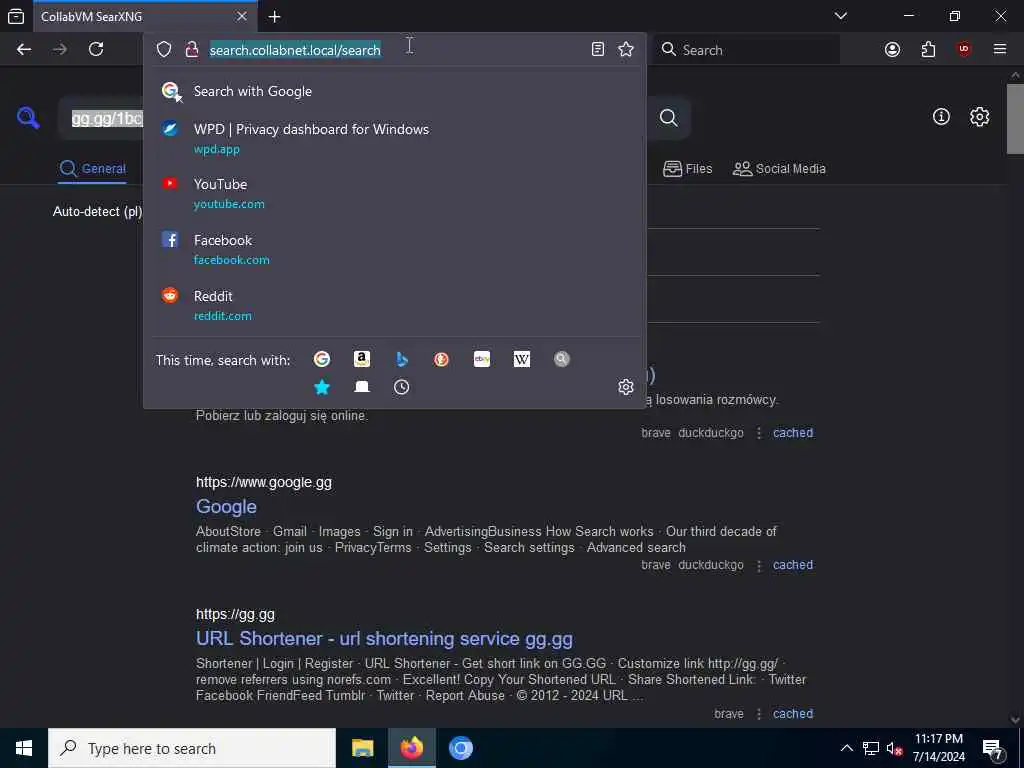Open File Explorer from the taskbar

pyautogui.click(x=362, y=748)
